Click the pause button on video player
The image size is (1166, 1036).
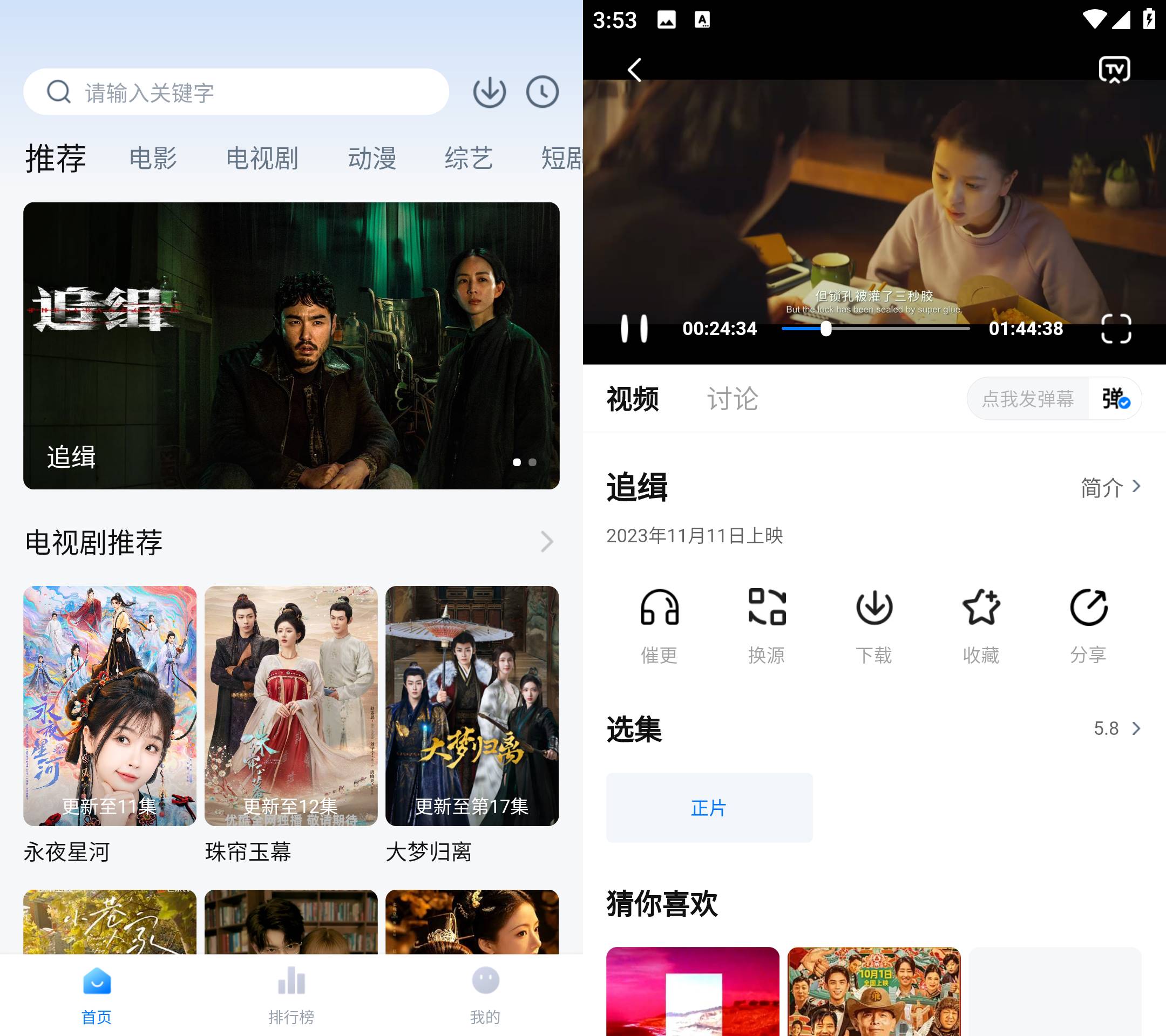coord(634,329)
